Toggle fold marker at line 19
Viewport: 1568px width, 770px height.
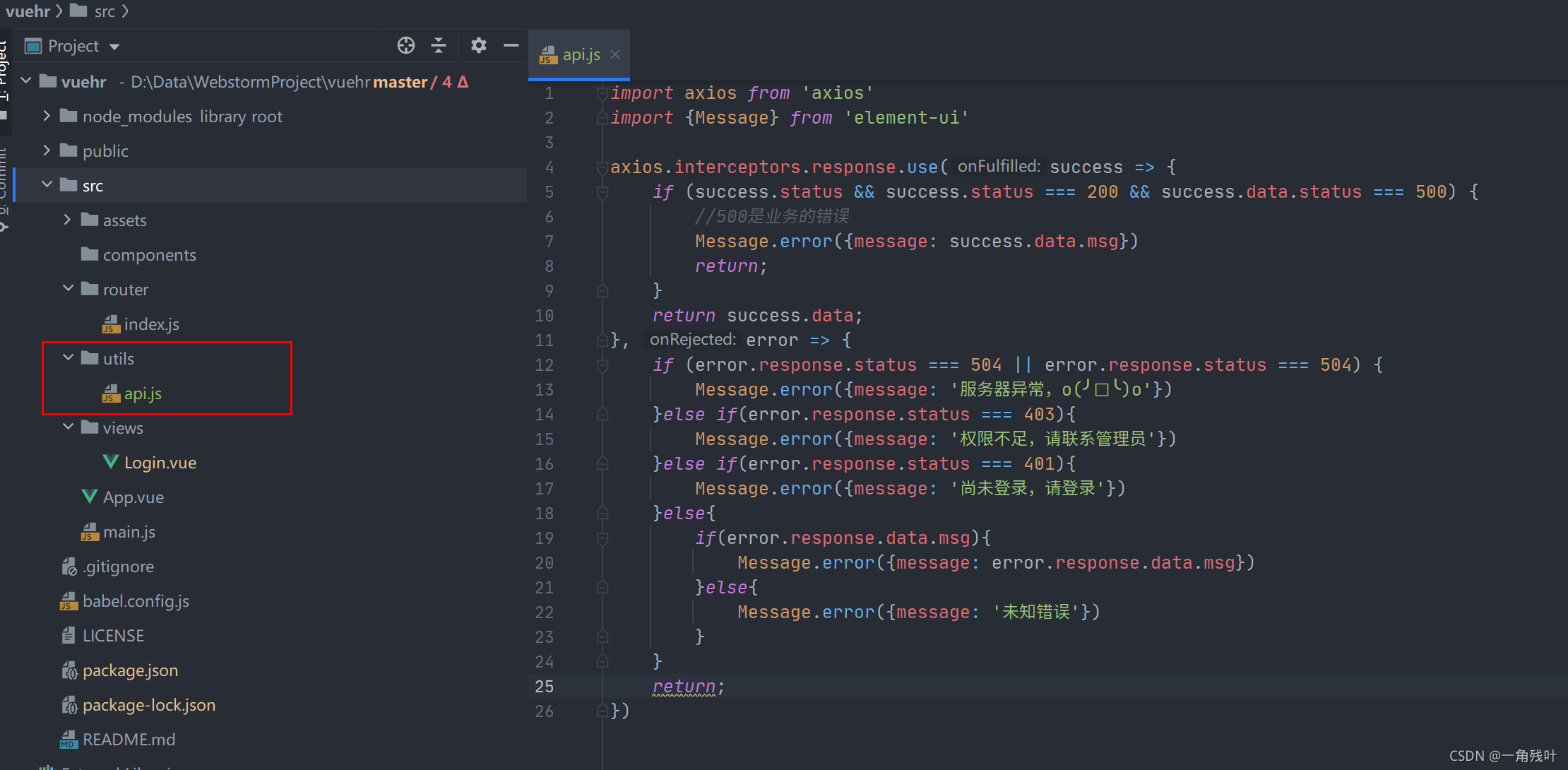pyautogui.click(x=602, y=538)
